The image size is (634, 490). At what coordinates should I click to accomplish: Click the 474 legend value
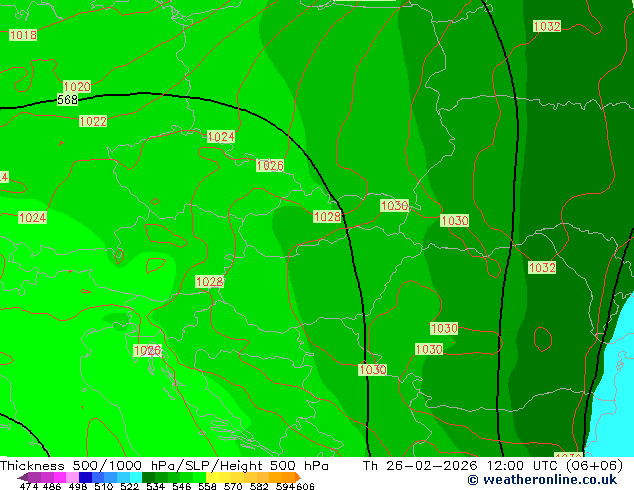[29, 486]
